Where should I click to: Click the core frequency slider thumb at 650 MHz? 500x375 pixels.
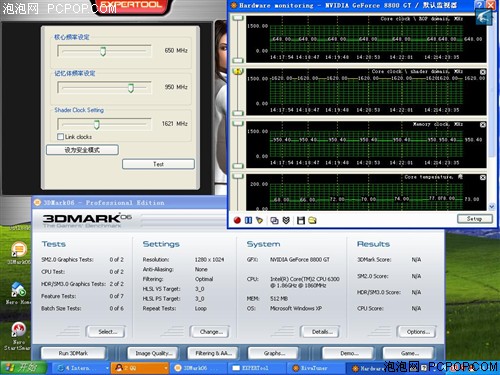coord(103,51)
